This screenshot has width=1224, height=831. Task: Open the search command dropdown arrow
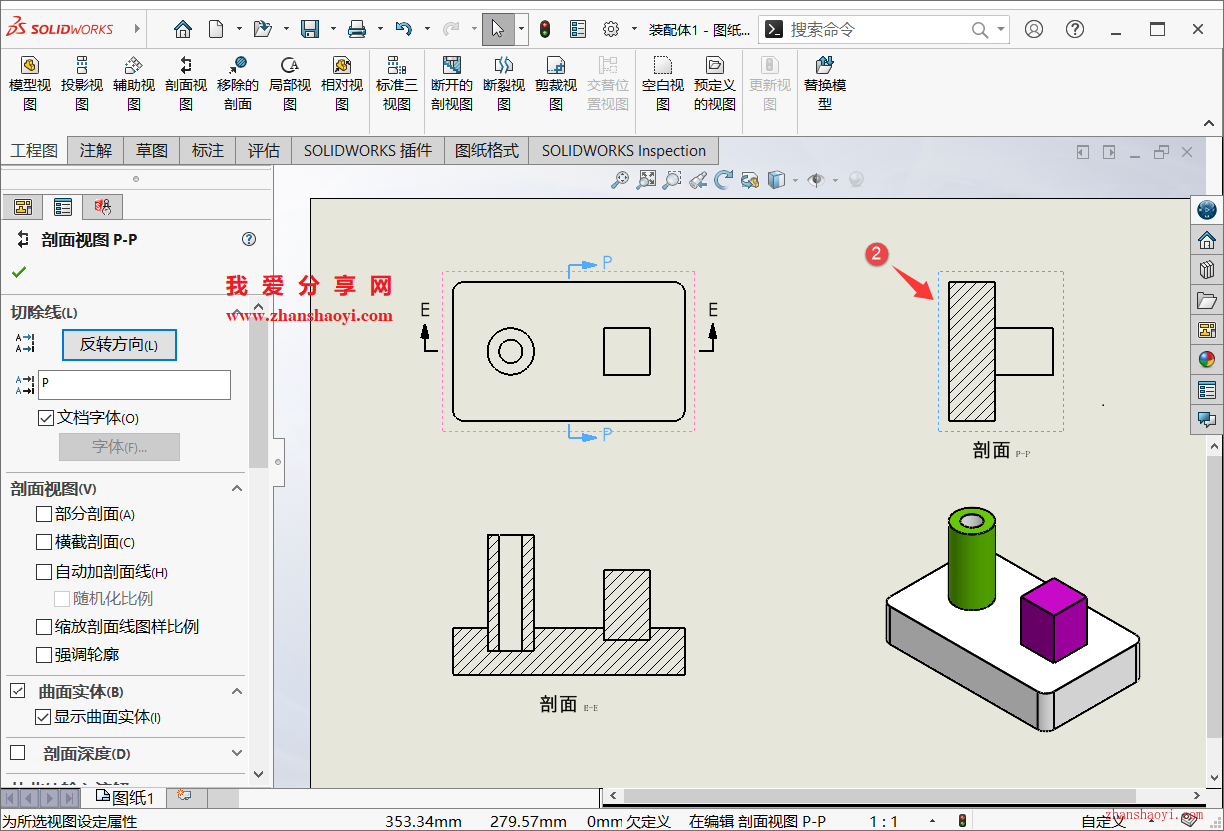(1001, 29)
